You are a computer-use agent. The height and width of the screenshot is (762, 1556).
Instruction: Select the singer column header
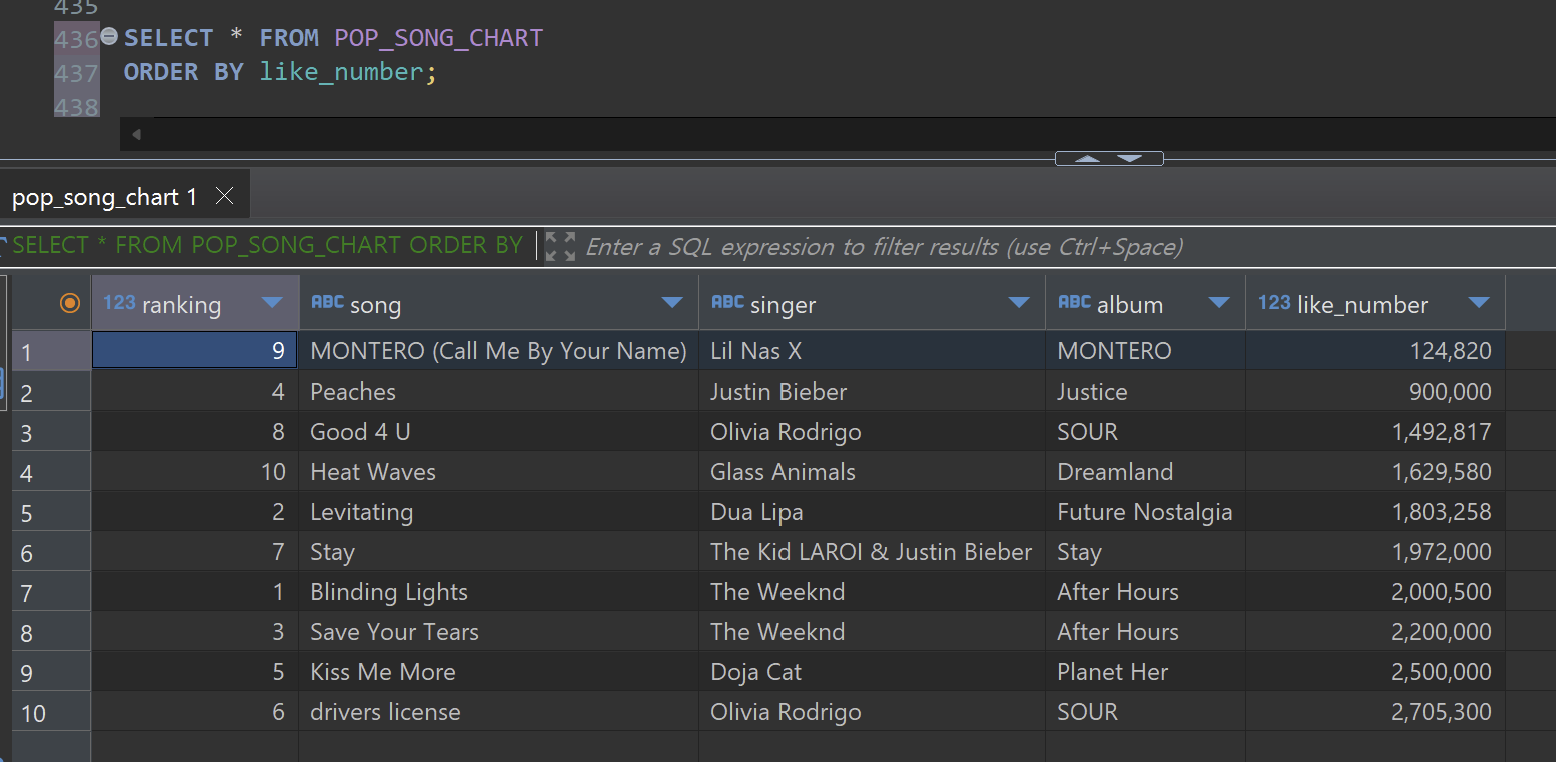pos(872,303)
